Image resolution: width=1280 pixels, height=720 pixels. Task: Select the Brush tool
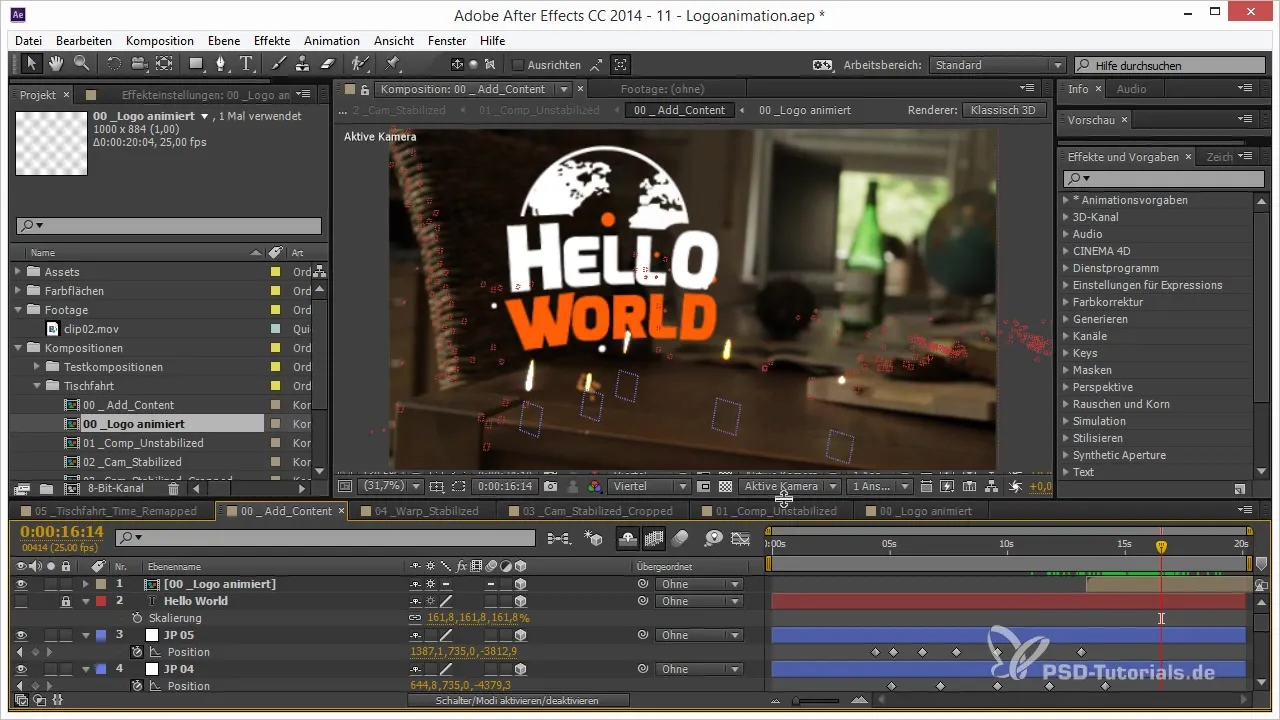click(x=281, y=64)
